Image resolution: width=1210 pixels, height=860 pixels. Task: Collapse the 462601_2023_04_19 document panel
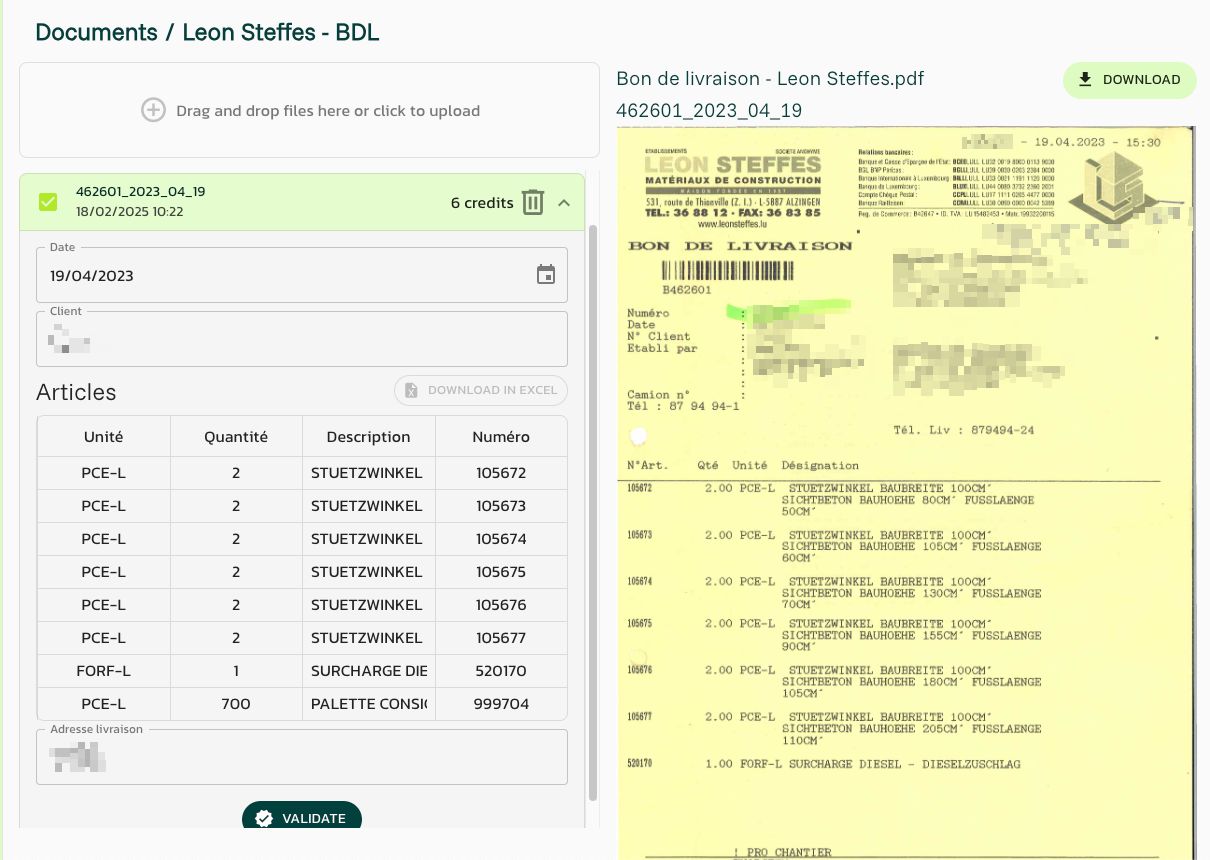point(564,203)
